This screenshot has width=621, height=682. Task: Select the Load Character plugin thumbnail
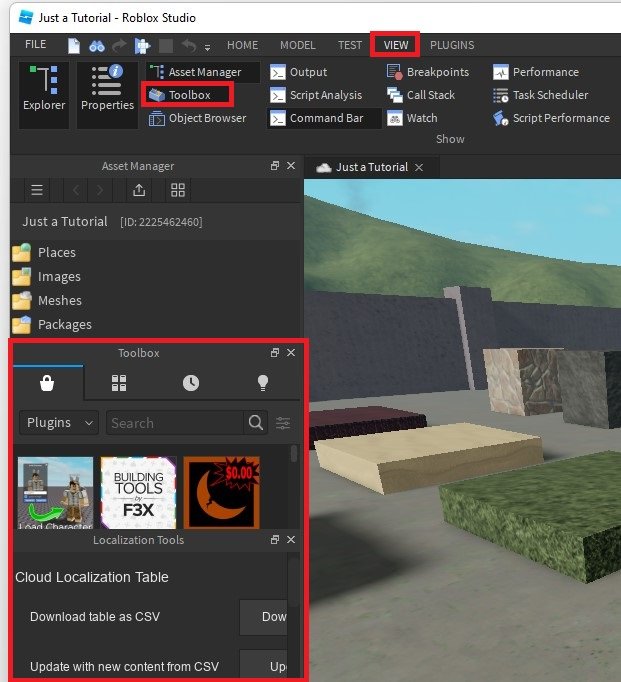55,492
